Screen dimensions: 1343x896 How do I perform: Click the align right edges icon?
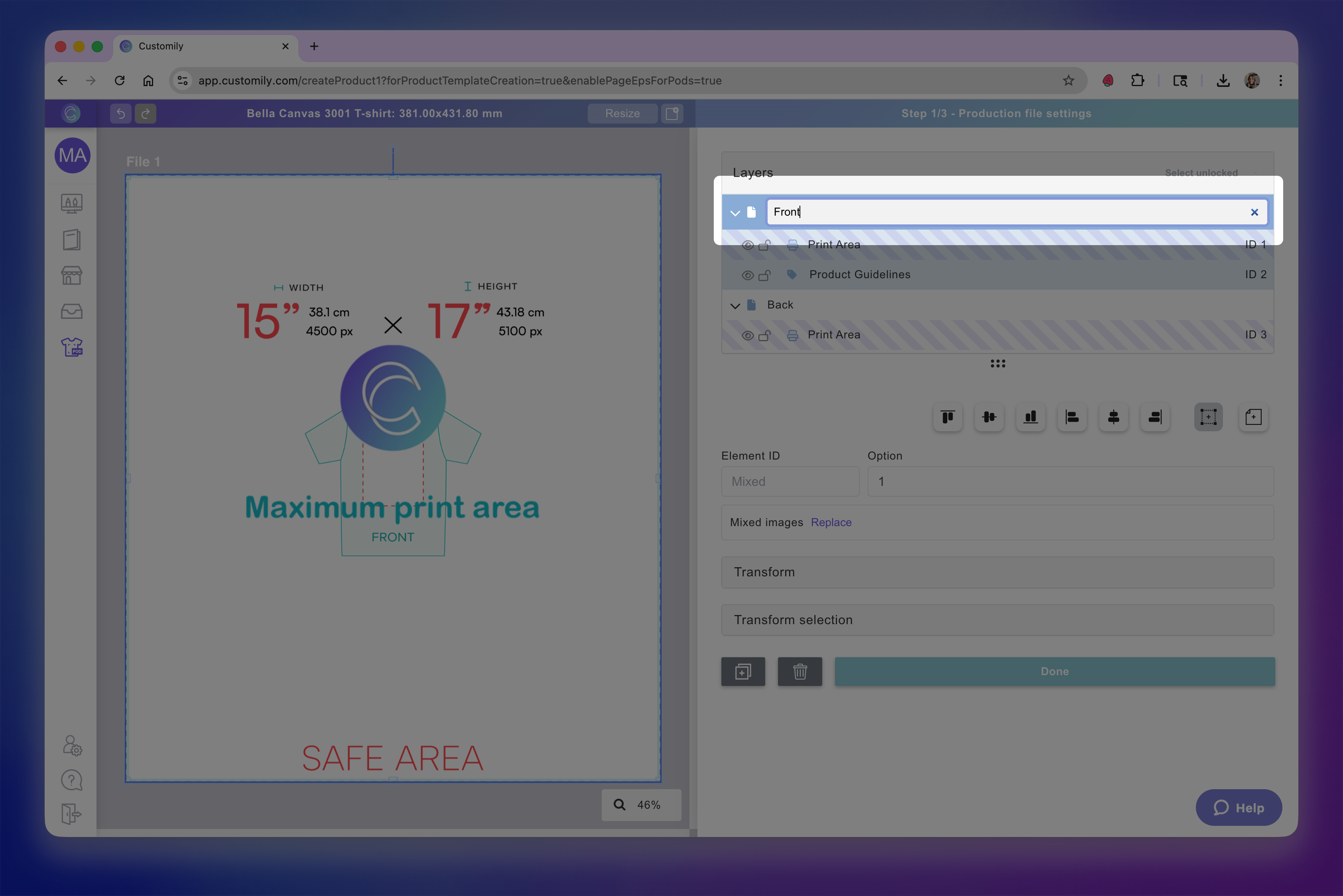(1155, 417)
